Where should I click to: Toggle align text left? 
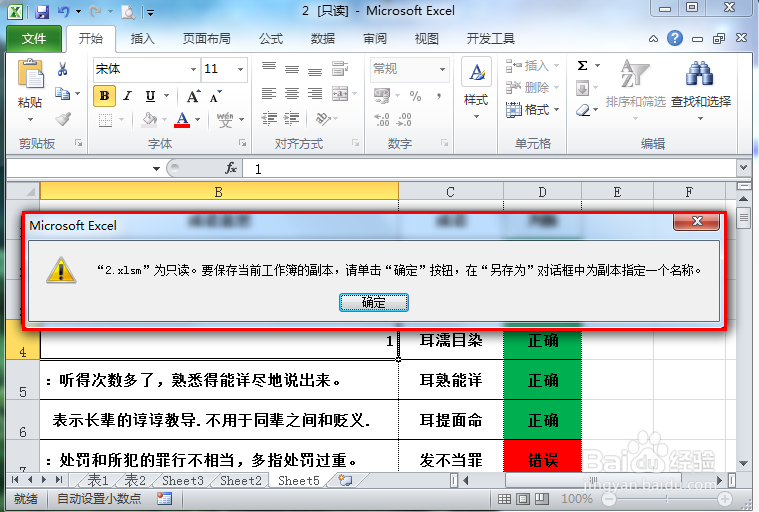click(x=269, y=93)
